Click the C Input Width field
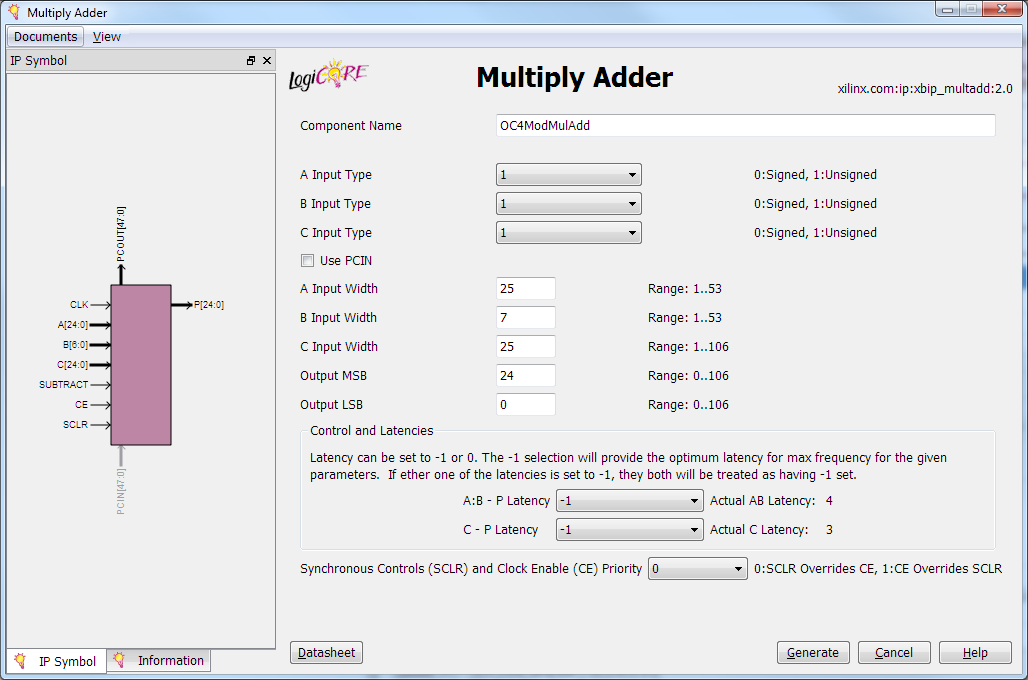The height and width of the screenshot is (680, 1028). [526, 346]
